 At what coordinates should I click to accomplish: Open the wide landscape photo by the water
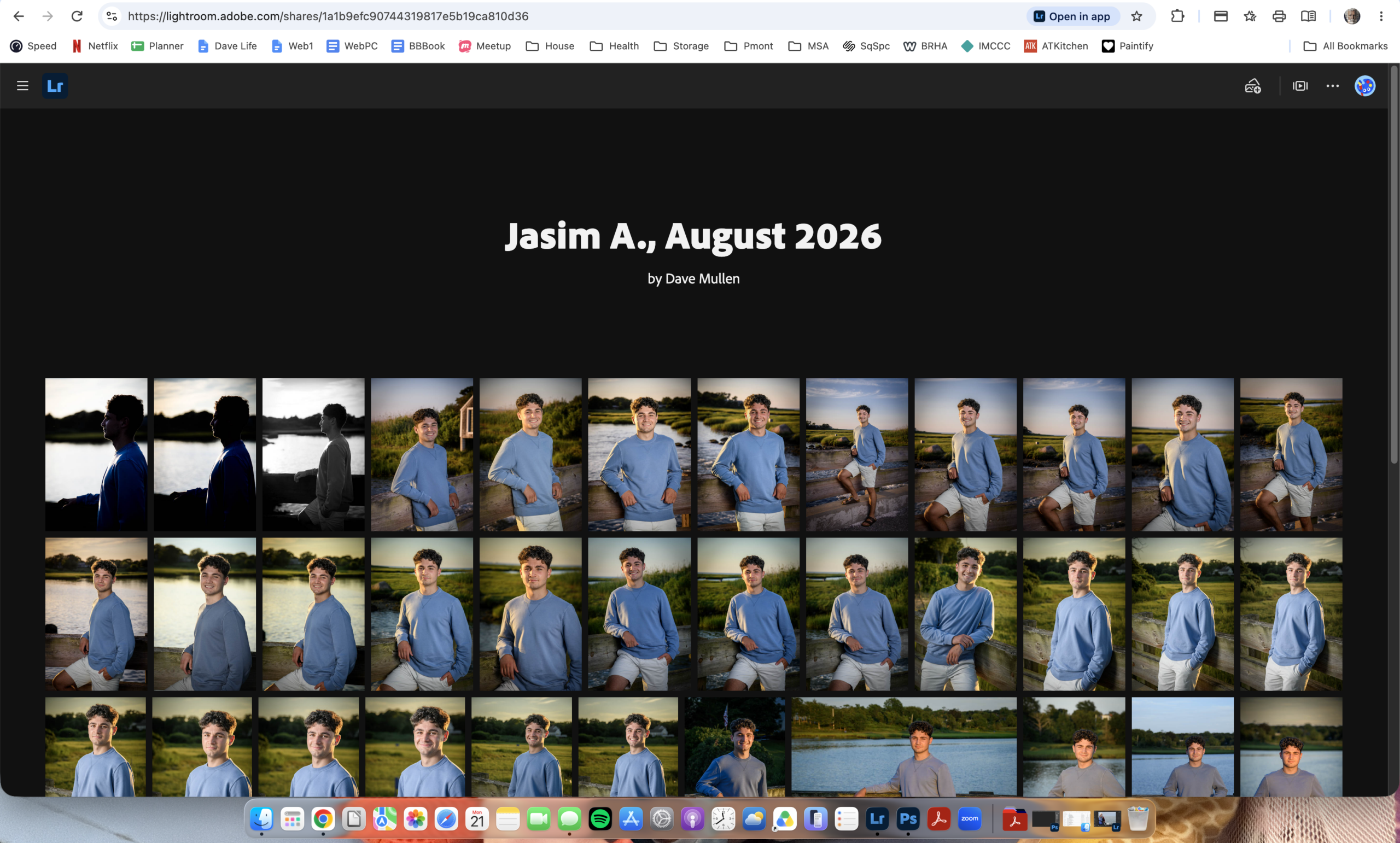point(904,747)
